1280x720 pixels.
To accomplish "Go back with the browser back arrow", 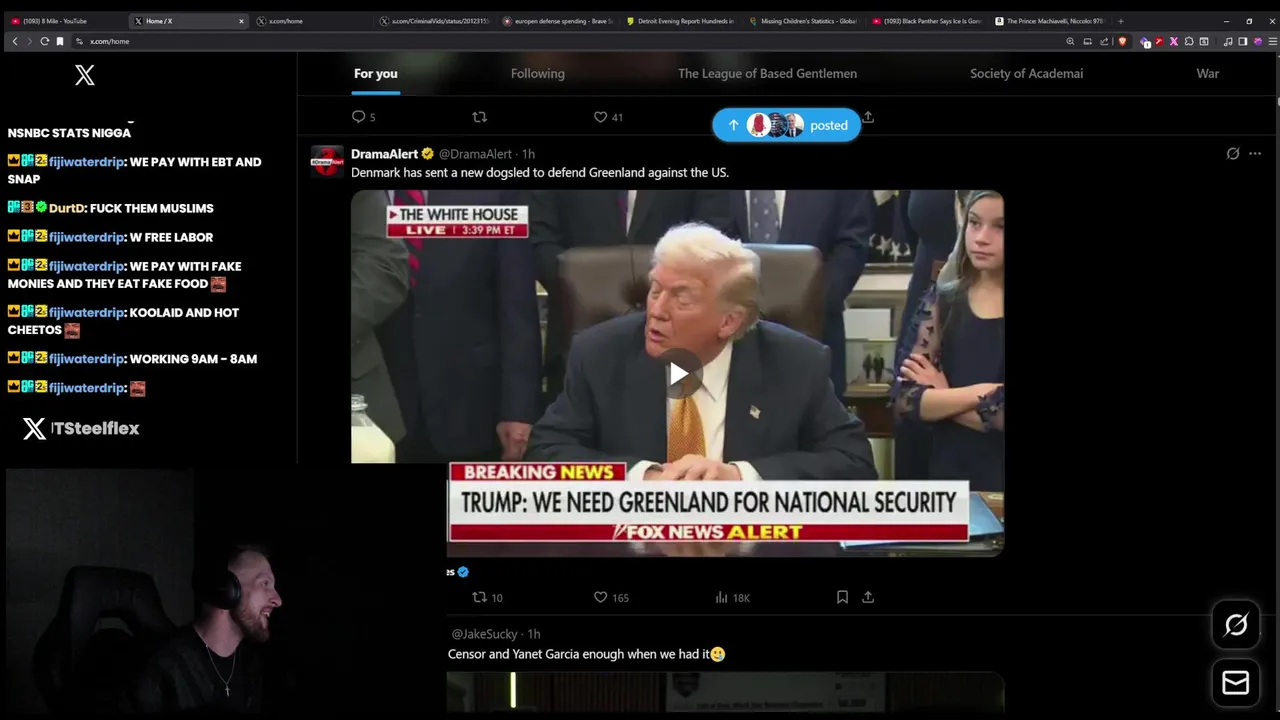I will click(15, 41).
